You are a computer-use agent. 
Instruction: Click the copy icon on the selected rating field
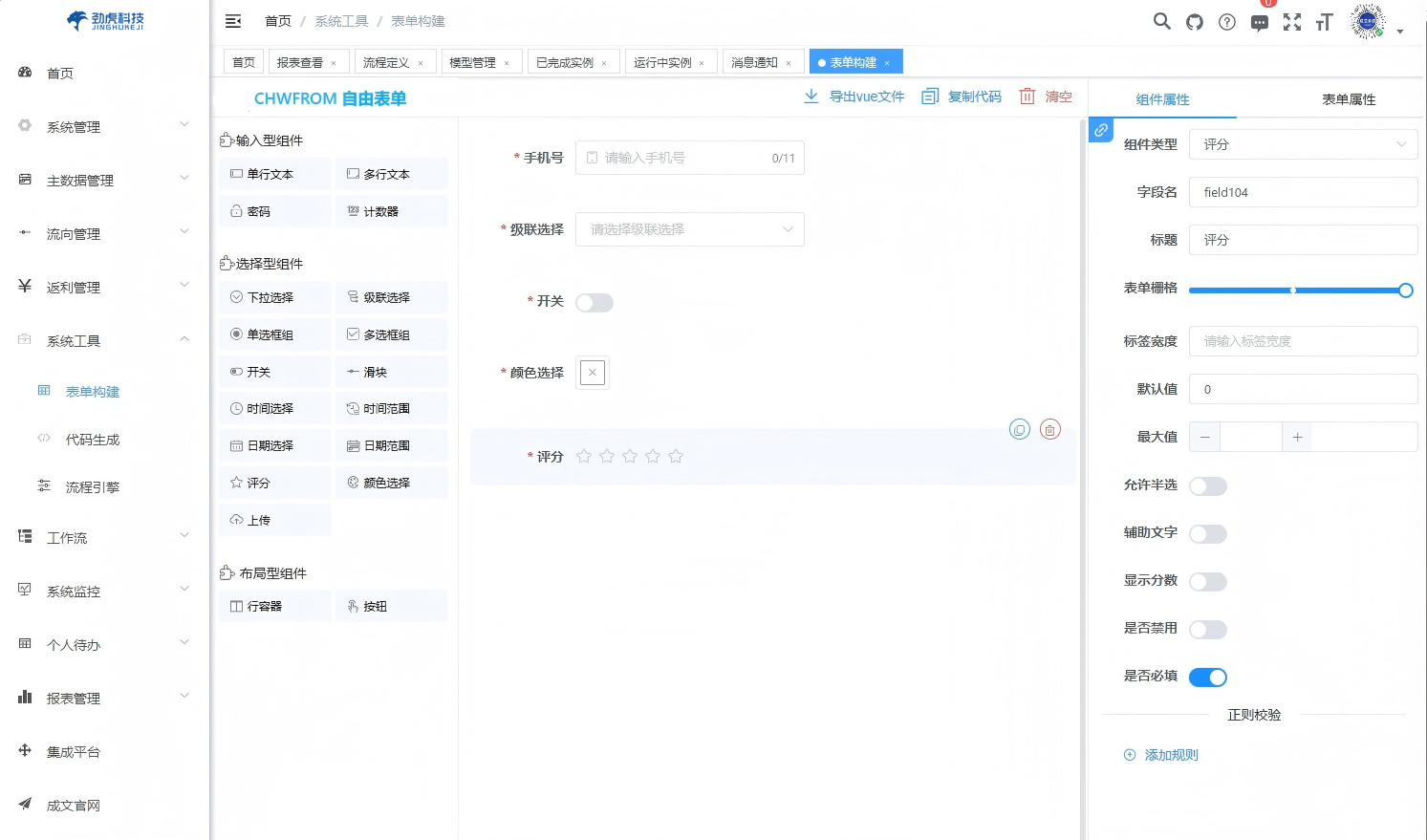click(x=1020, y=429)
